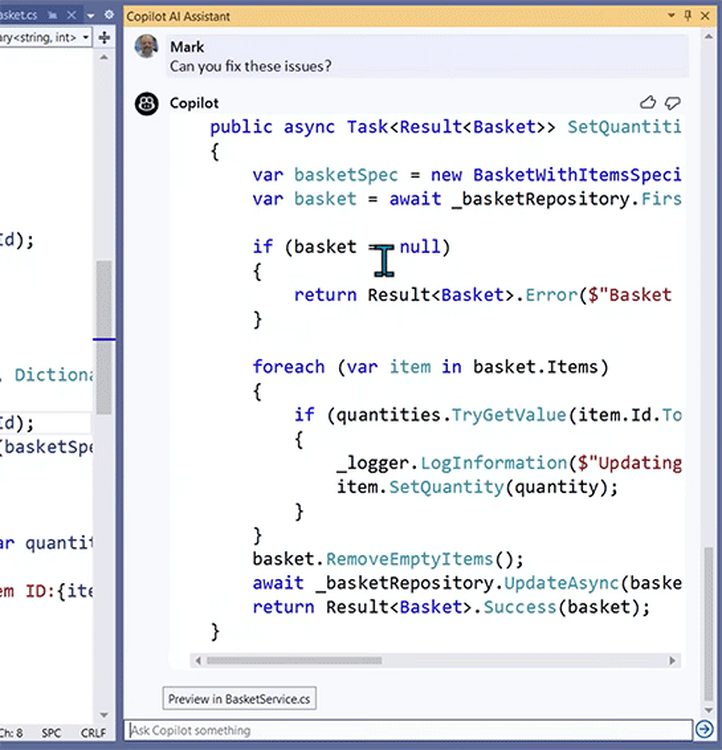Open the editor tab list dropdown arrow
Image resolution: width=722 pixels, height=750 pixels.
pos(91,16)
